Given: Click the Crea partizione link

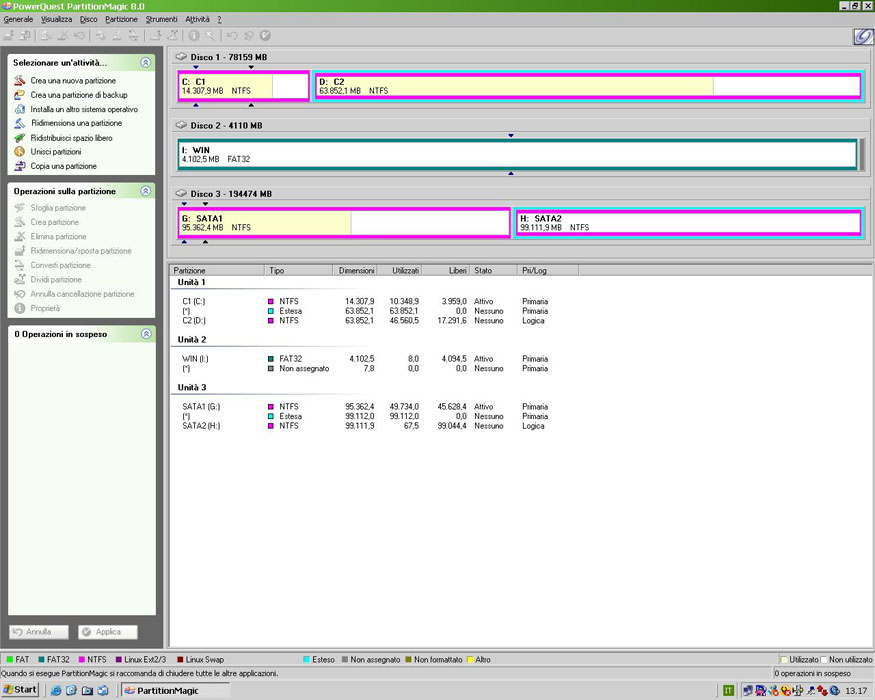Looking at the screenshot, I should click(55, 222).
